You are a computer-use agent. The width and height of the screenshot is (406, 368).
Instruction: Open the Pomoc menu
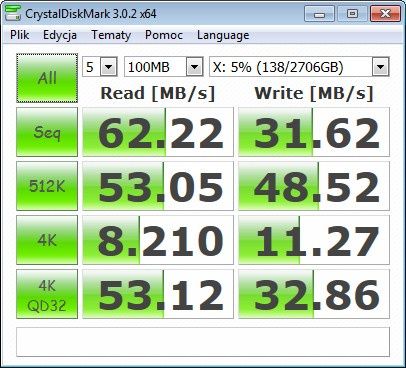(164, 35)
